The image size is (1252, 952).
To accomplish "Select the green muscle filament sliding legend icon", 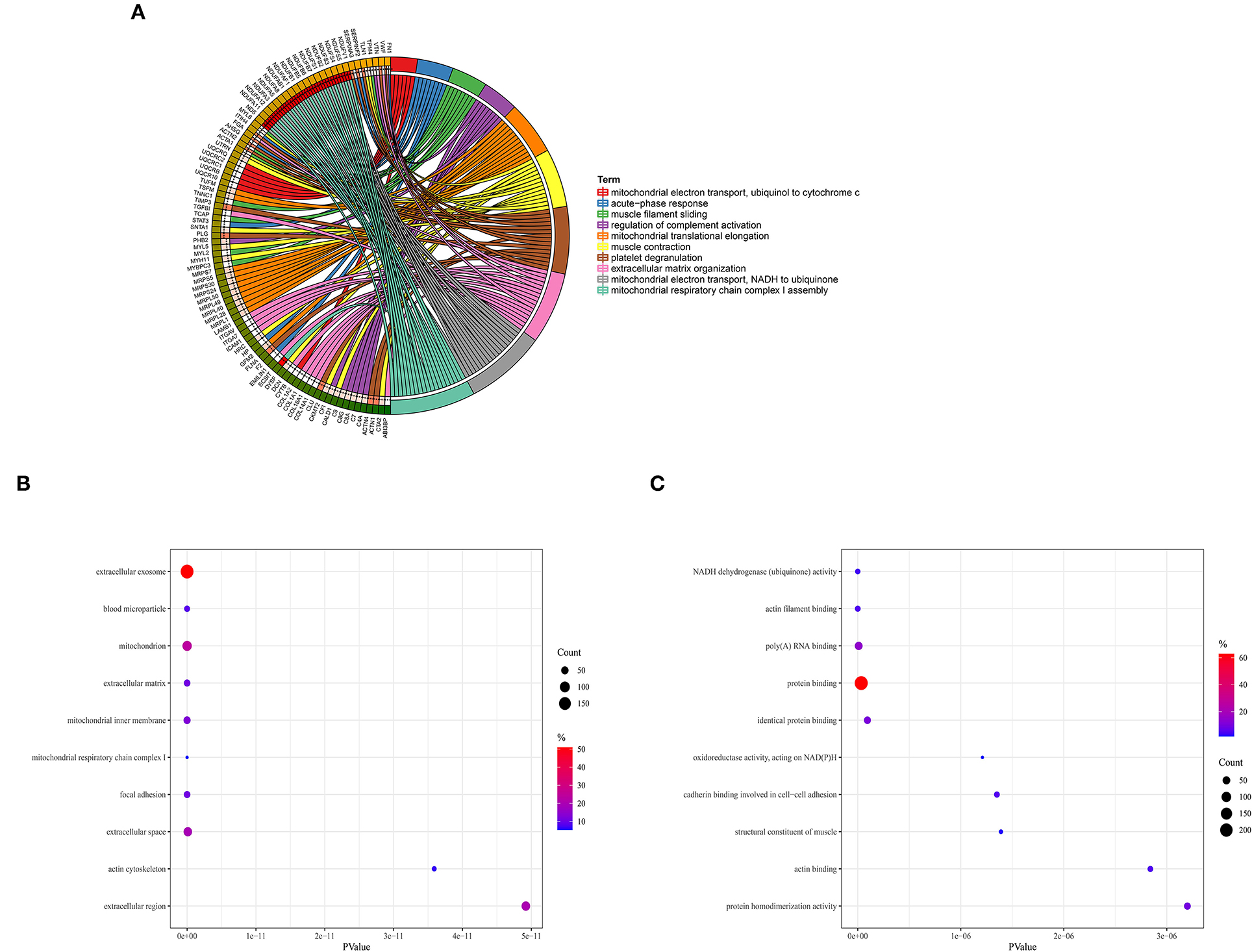I will point(603,214).
